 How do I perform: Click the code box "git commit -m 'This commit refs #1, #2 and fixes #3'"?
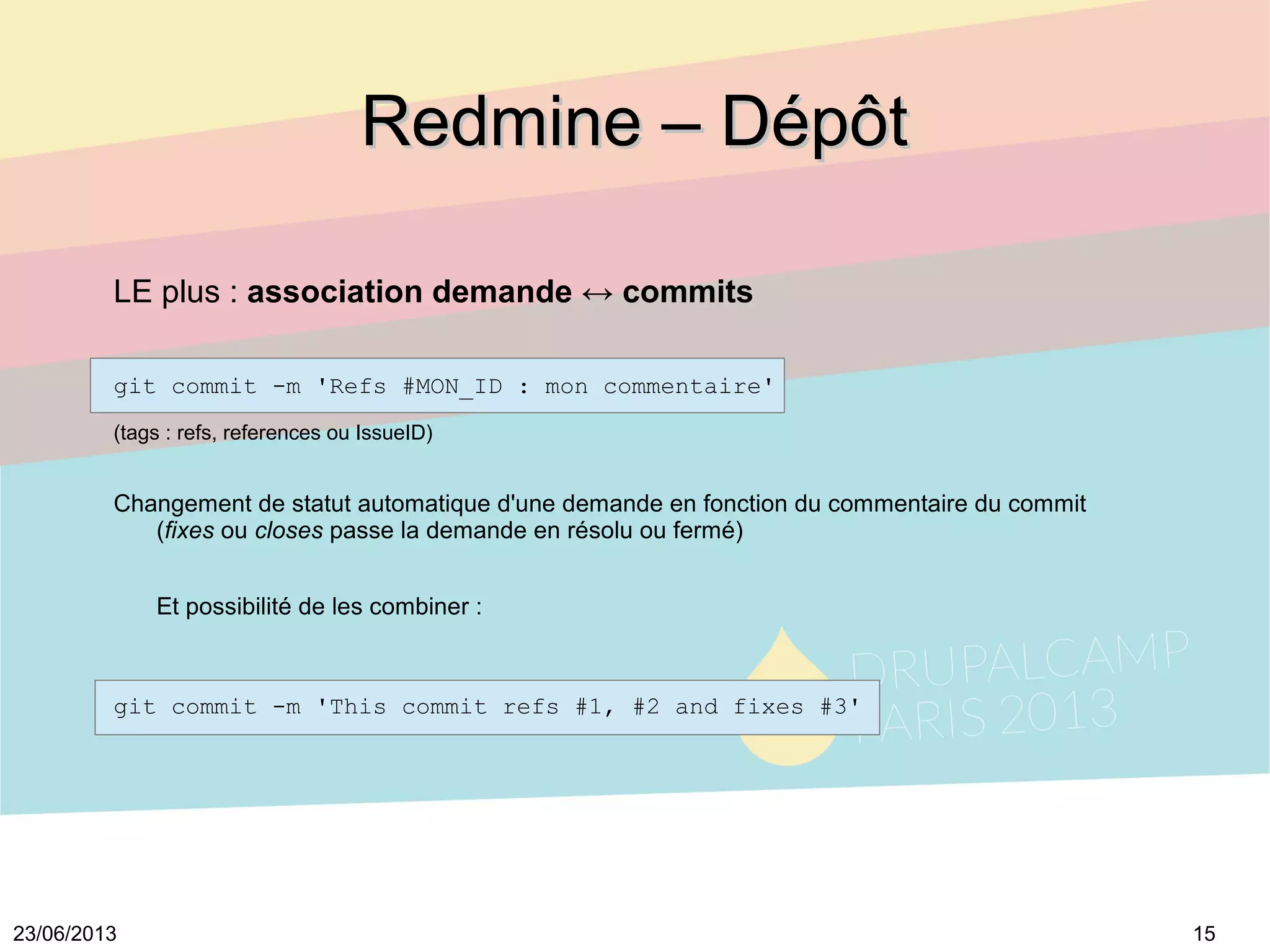coord(487,708)
